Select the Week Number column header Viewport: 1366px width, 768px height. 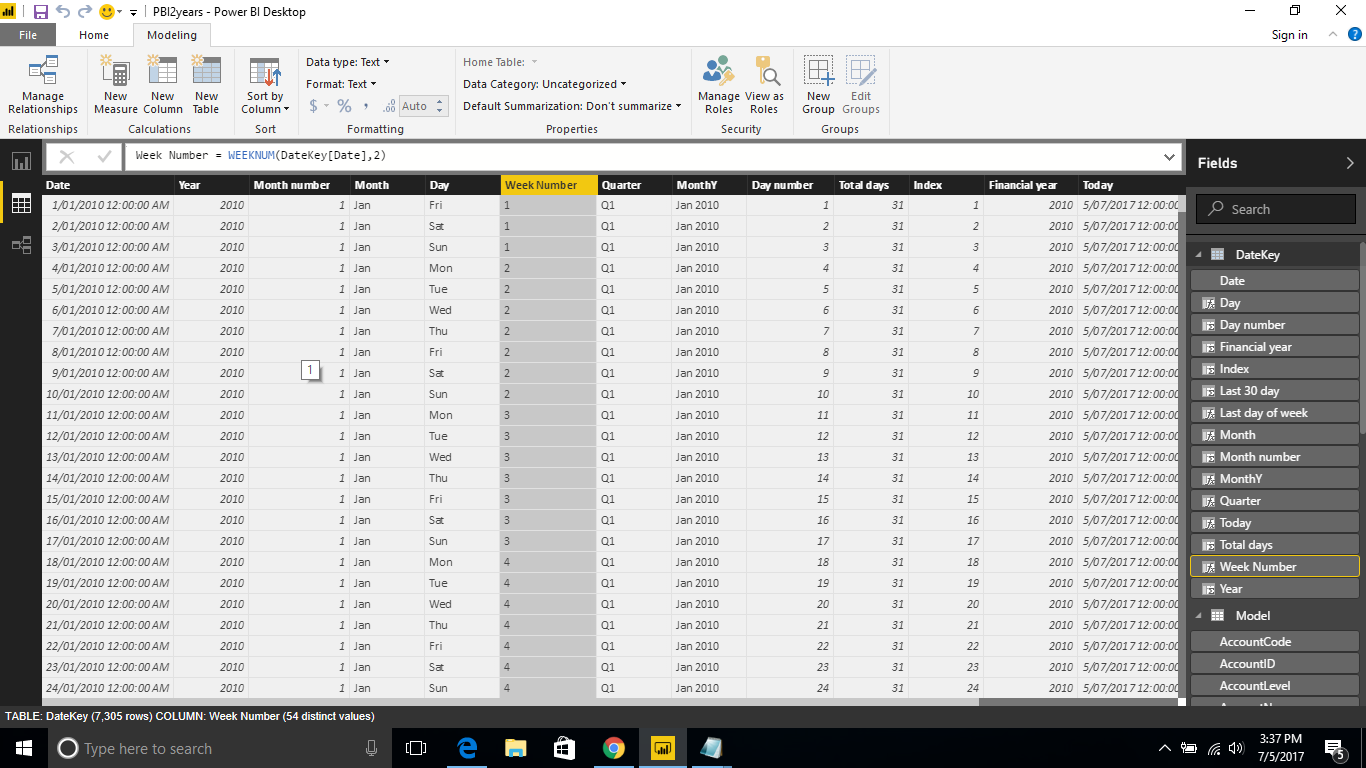[549, 185]
